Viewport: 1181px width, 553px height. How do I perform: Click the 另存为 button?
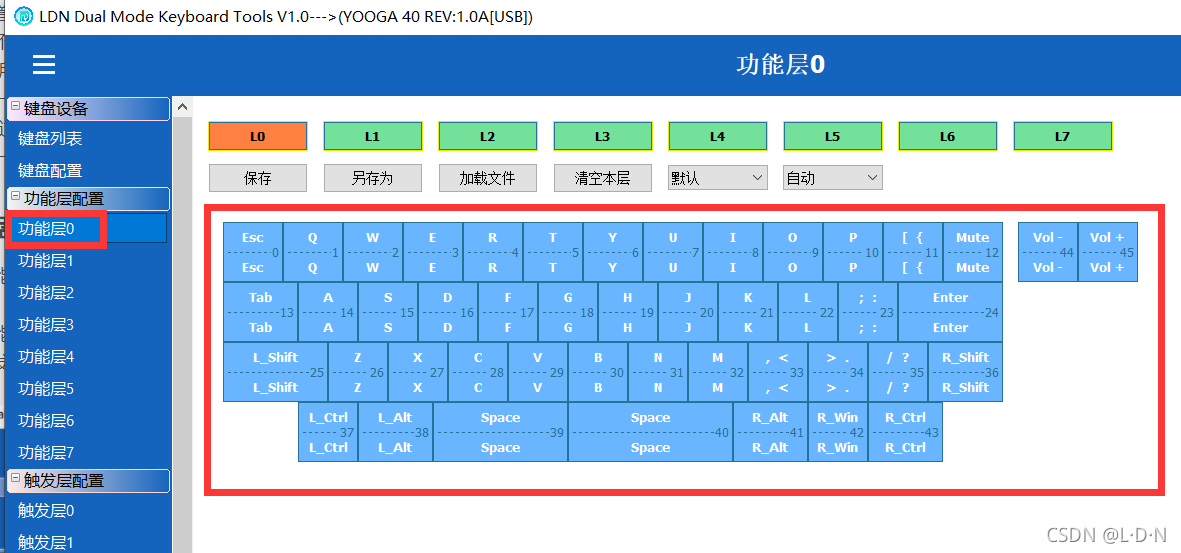coord(372,178)
